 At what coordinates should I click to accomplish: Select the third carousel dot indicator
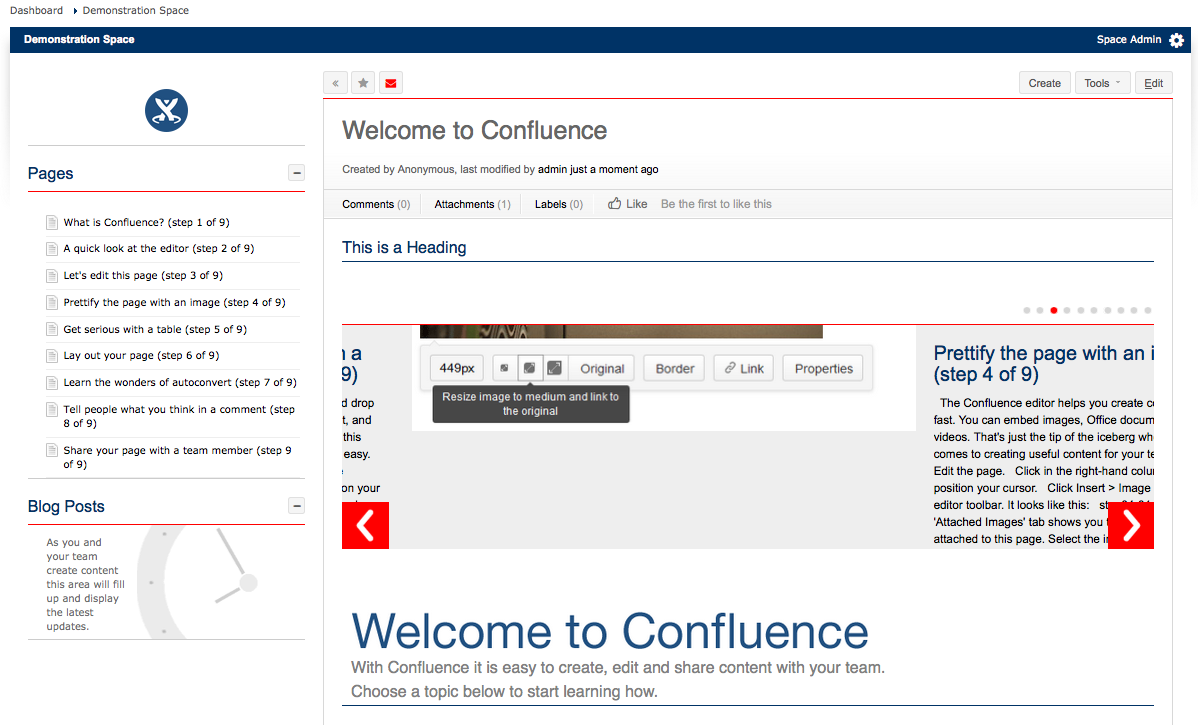tap(1053, 310)
